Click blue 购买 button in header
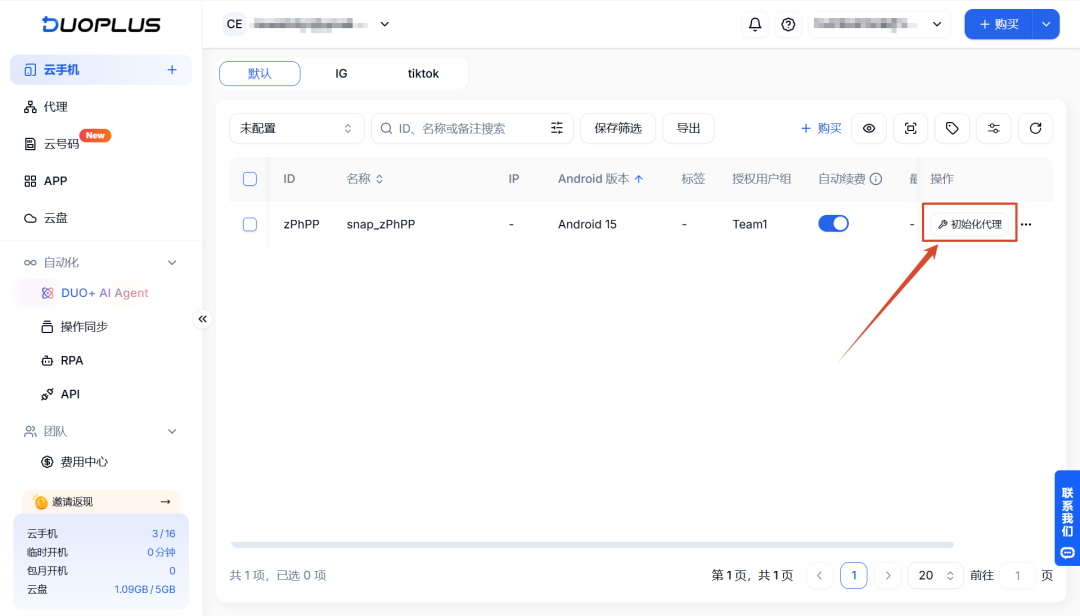Viewport: 1080px width, 616px height. click(999, 24)
